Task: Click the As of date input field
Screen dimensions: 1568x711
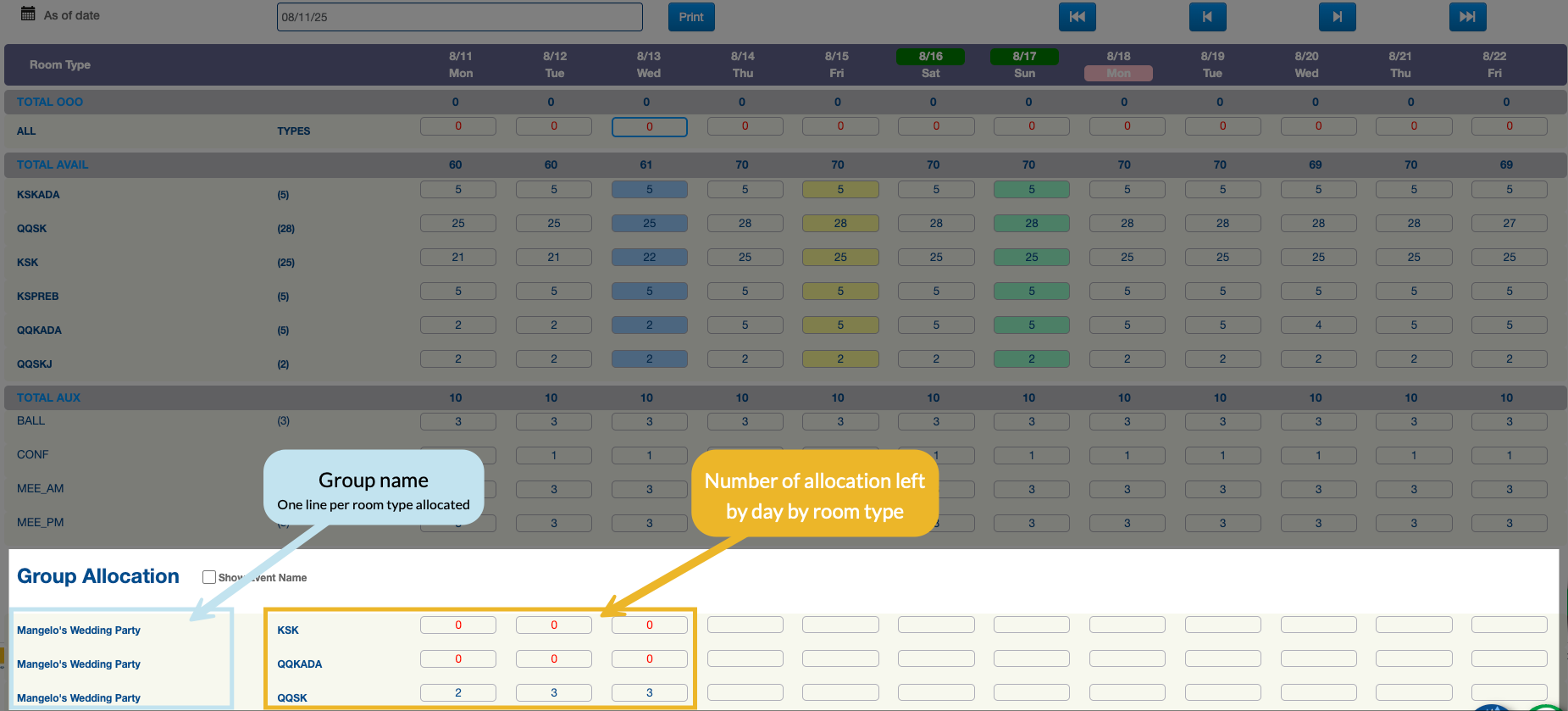Action: click(x=459, y=17)
